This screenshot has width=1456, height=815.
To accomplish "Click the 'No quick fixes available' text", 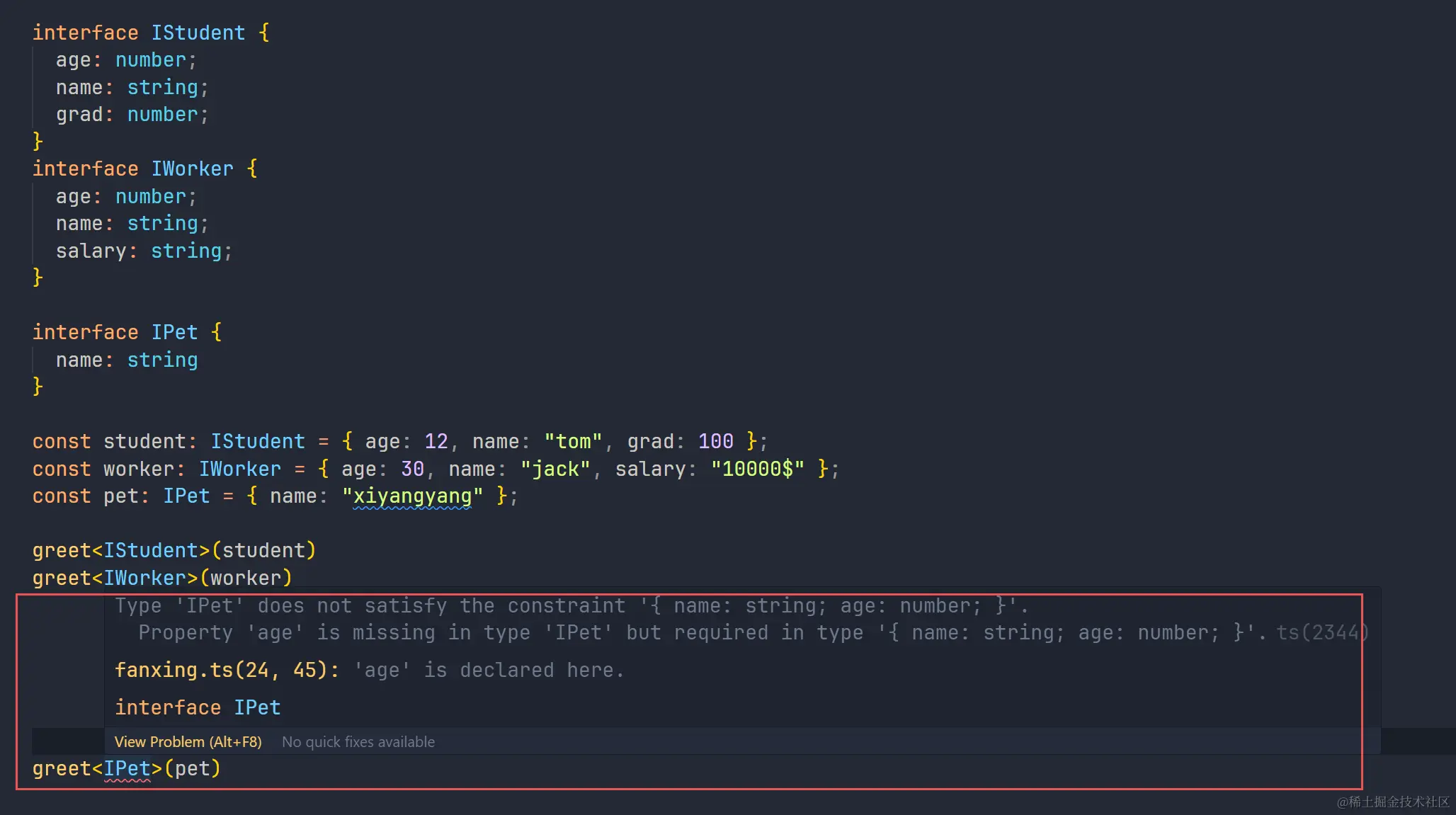I will point(358,741).
